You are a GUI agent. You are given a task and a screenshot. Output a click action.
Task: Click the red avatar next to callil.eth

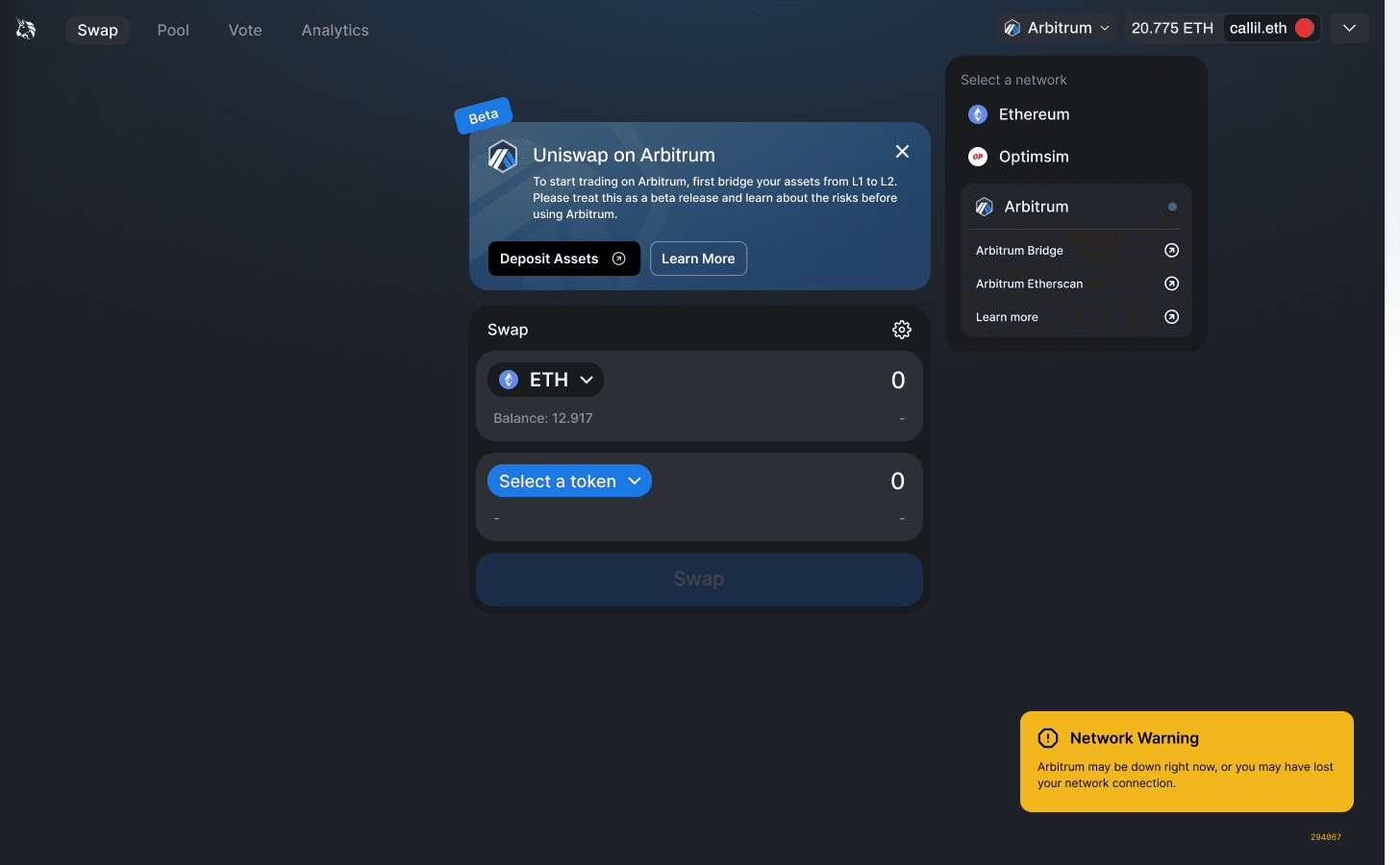point(1304,28)
